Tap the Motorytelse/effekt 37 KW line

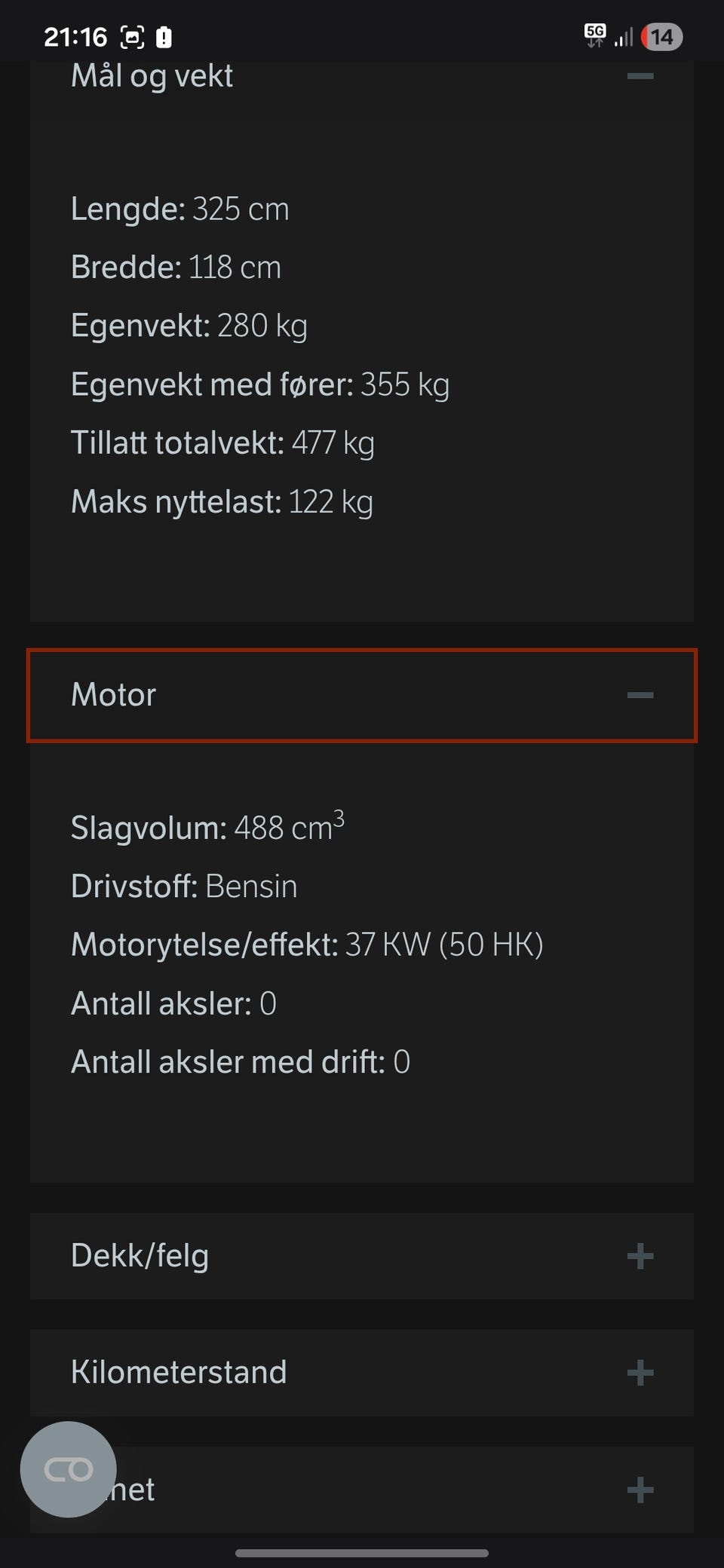(307, 945)
